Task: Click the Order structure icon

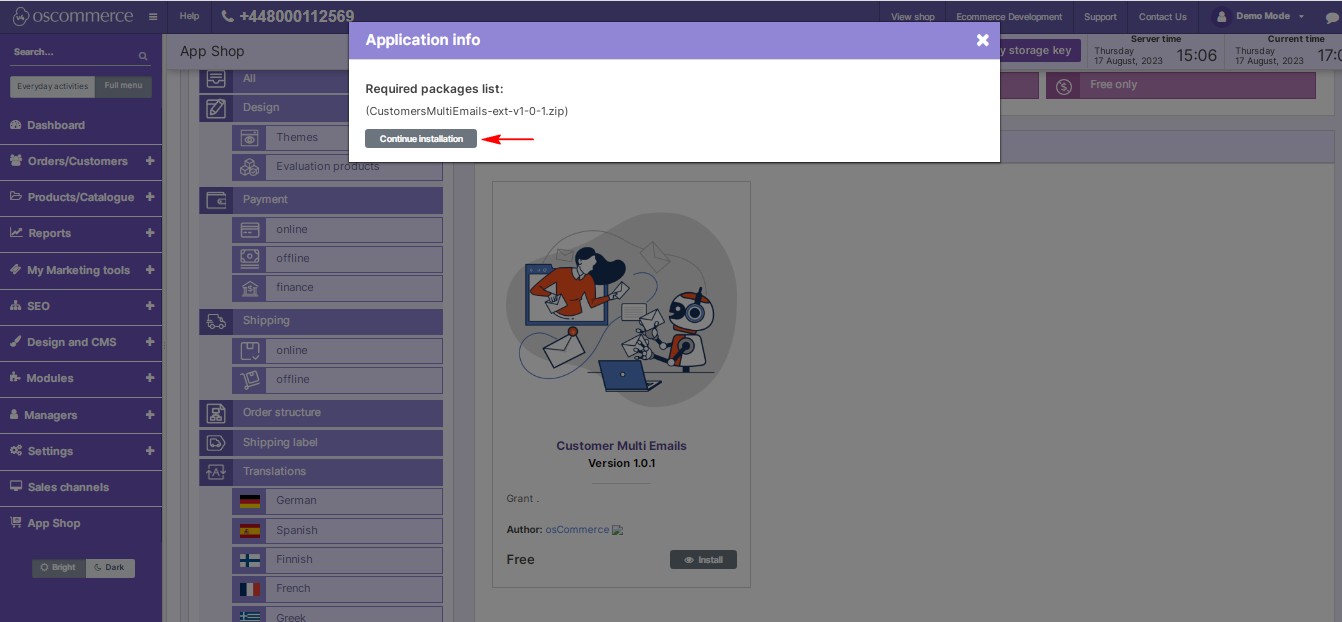Action: coord(216,413)
